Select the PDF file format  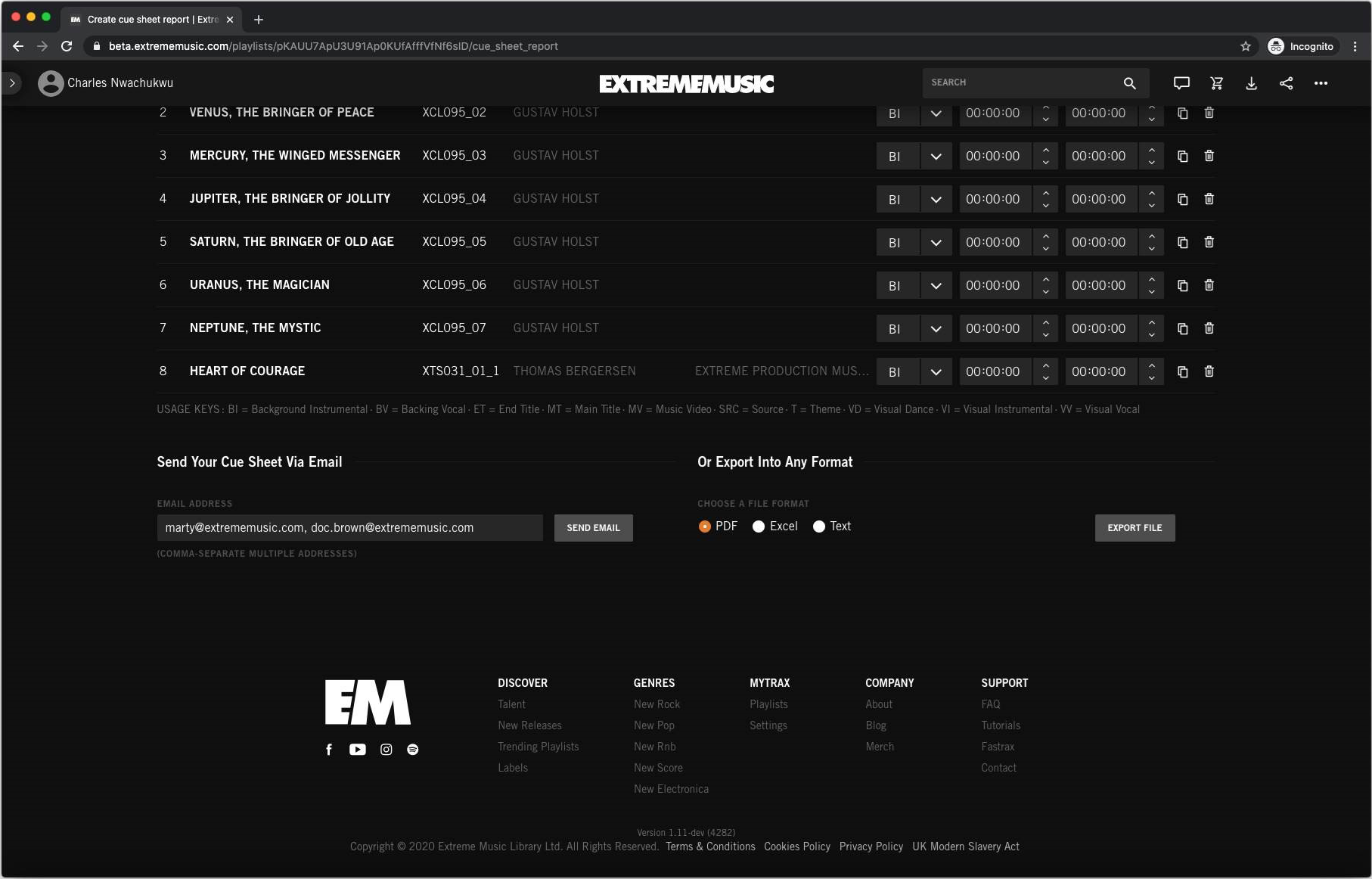(x=704, y=526)
